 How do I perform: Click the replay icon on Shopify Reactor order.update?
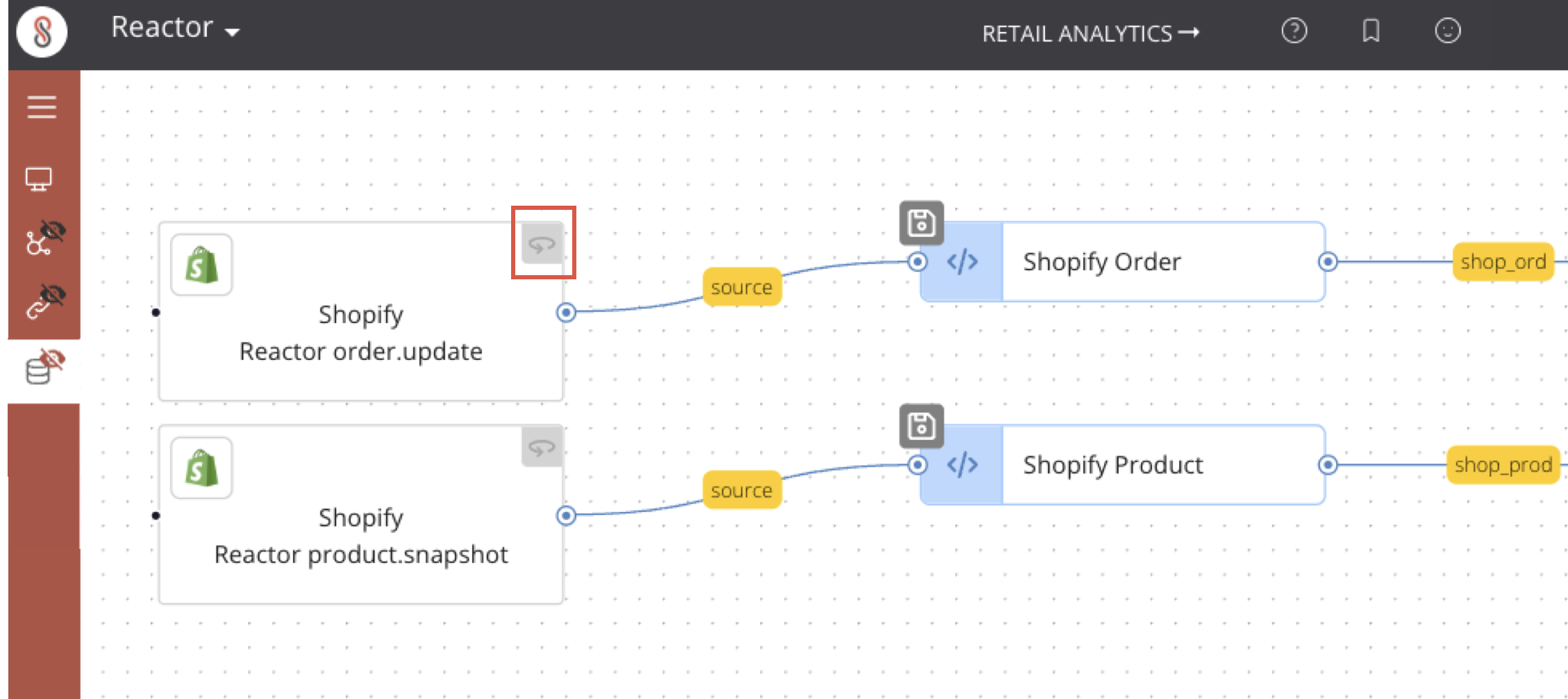542,244
